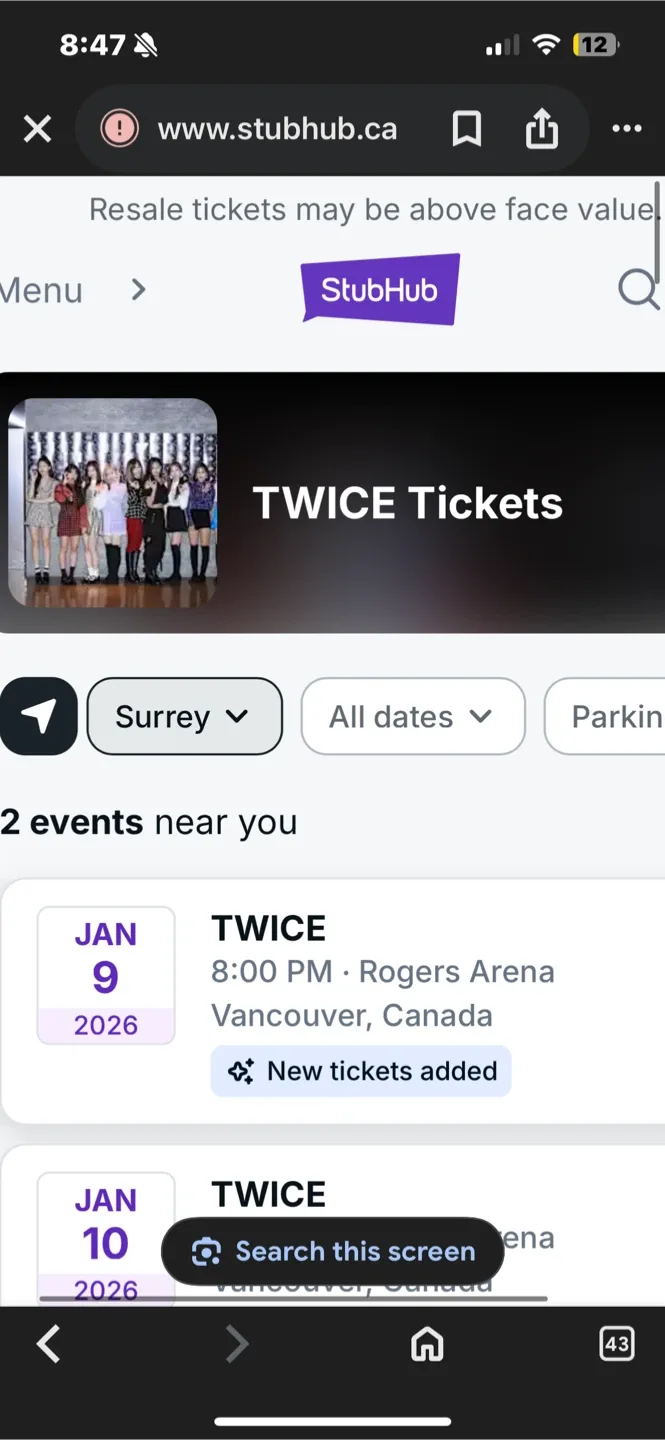
Task: Open the Surrey location dropdown
Action: pos(184,716)
